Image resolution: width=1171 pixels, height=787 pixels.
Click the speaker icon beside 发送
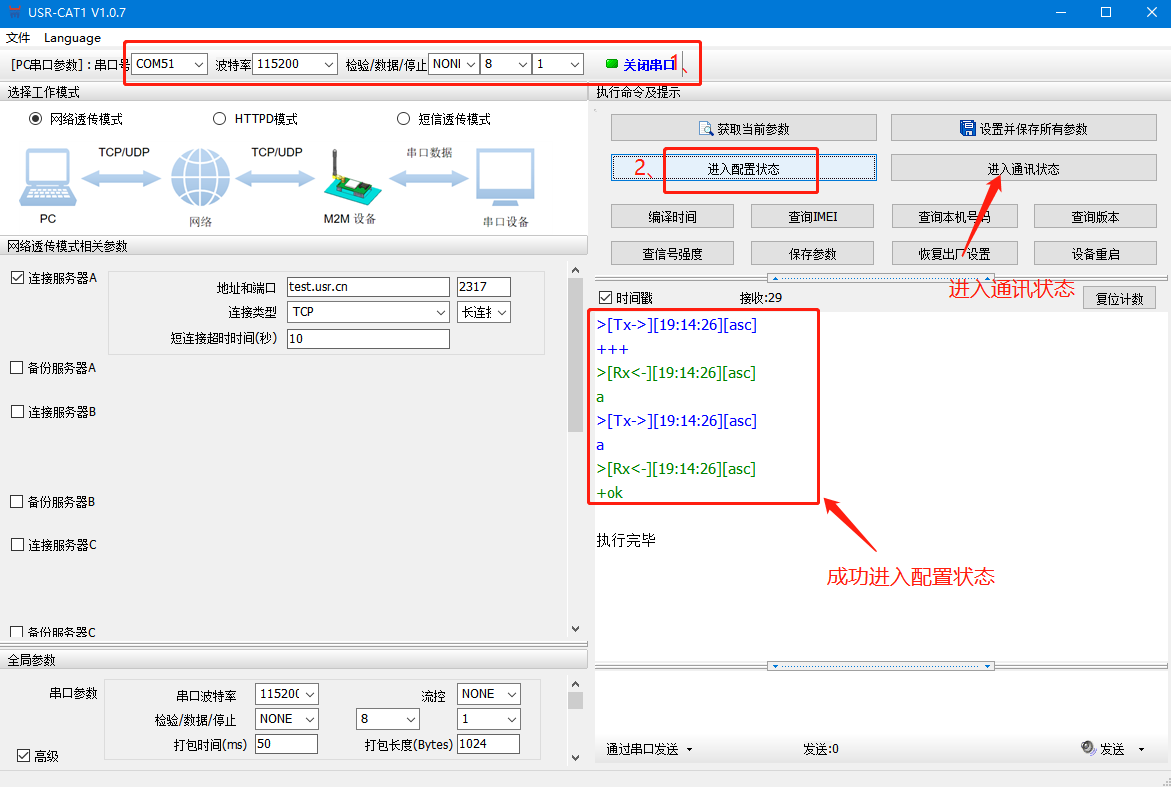click(1088, 748)
